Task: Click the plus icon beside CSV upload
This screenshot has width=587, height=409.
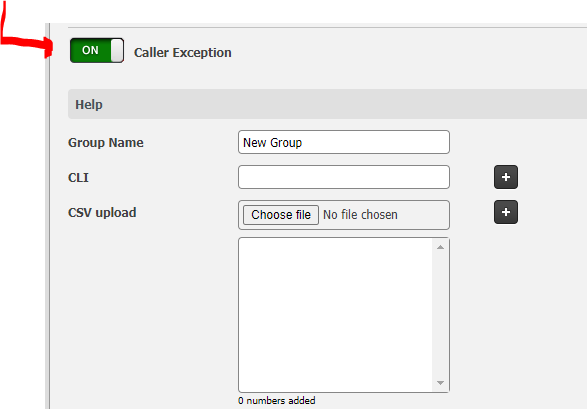Action: (x=506, y=212)
